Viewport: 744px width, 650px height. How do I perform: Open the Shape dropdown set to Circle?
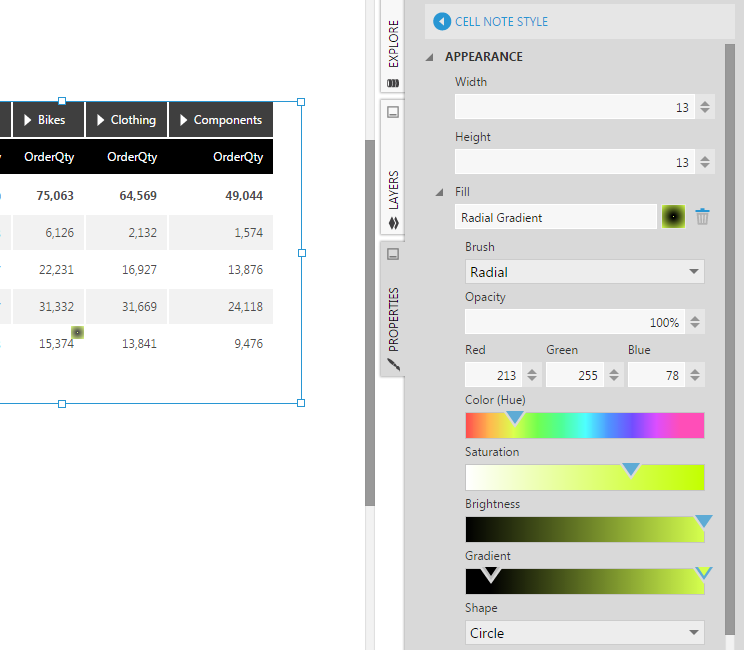584,632
